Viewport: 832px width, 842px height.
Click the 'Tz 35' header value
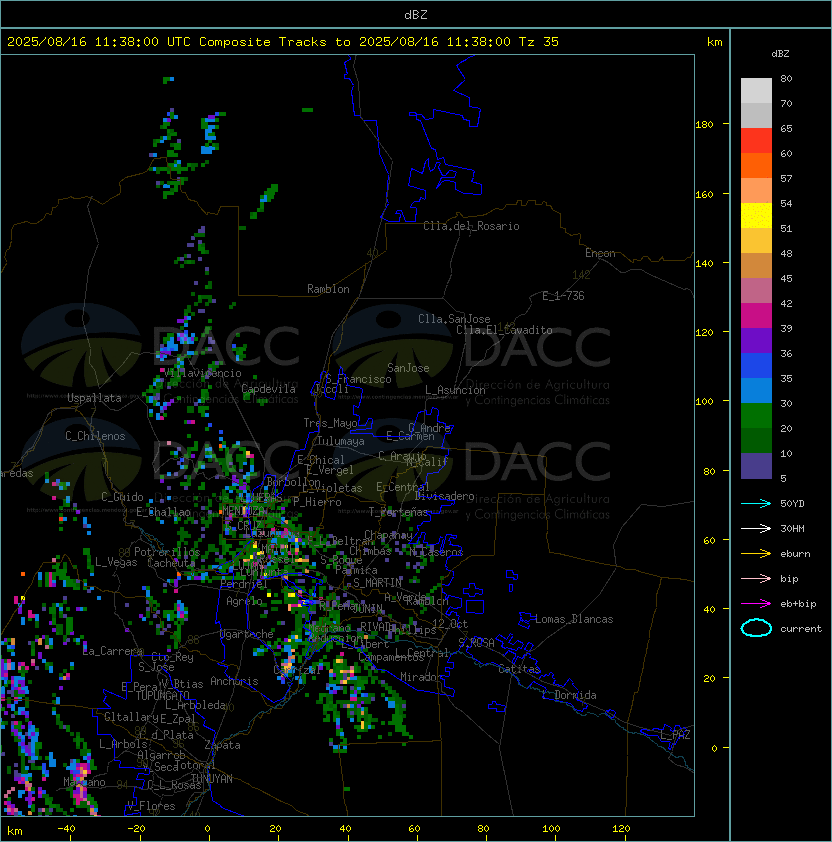point(539,42)
